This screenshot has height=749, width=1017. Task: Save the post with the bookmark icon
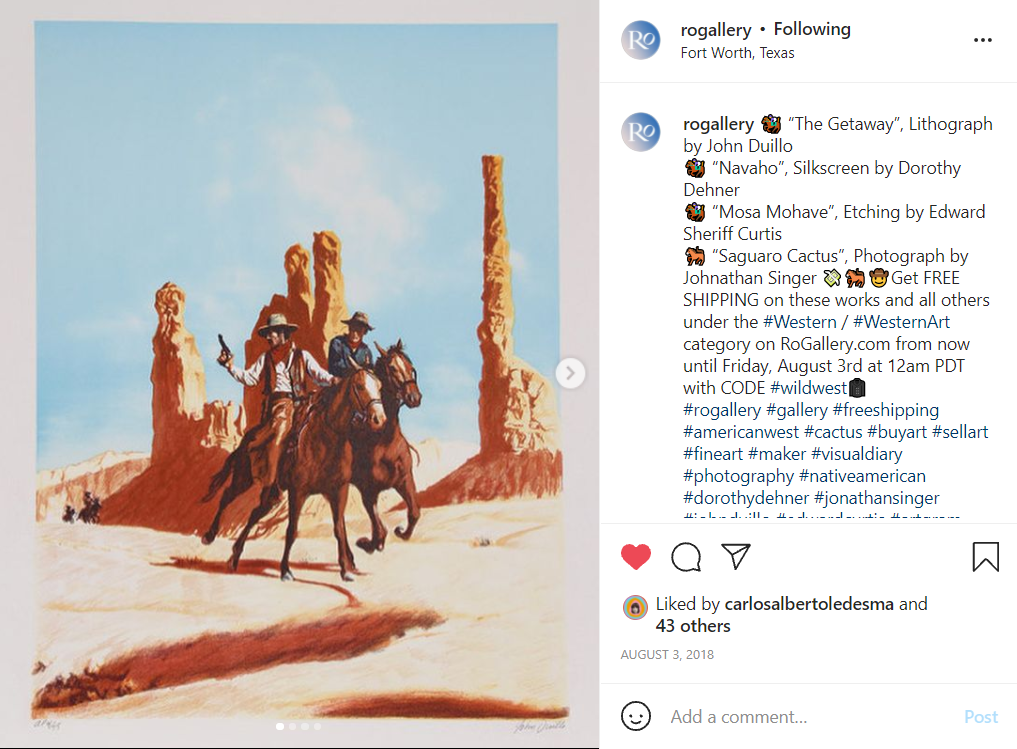[985, 557]
